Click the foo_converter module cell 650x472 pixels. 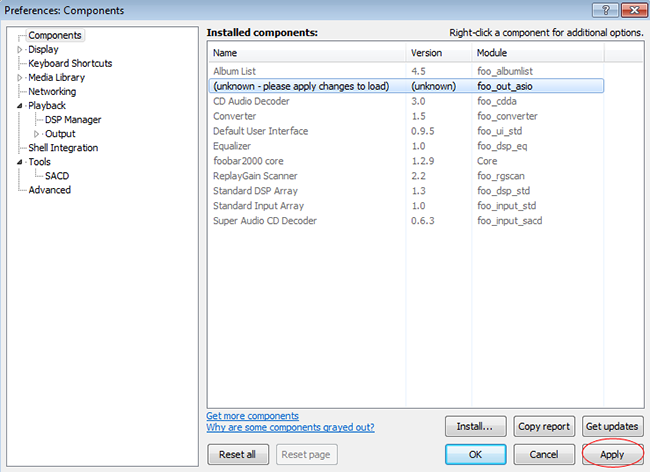click(x=507, y=116)
